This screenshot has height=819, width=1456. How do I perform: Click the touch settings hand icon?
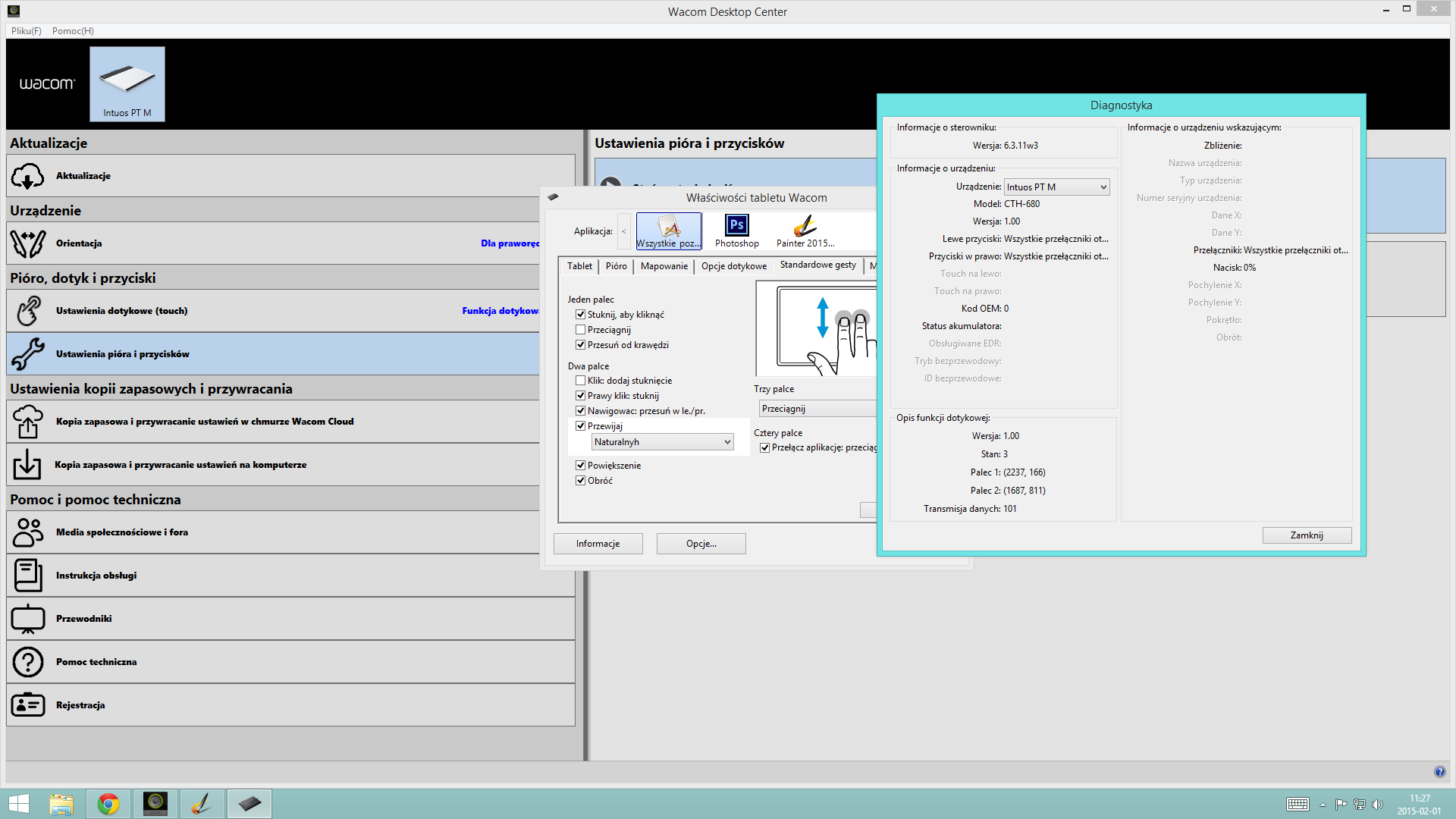28,311
